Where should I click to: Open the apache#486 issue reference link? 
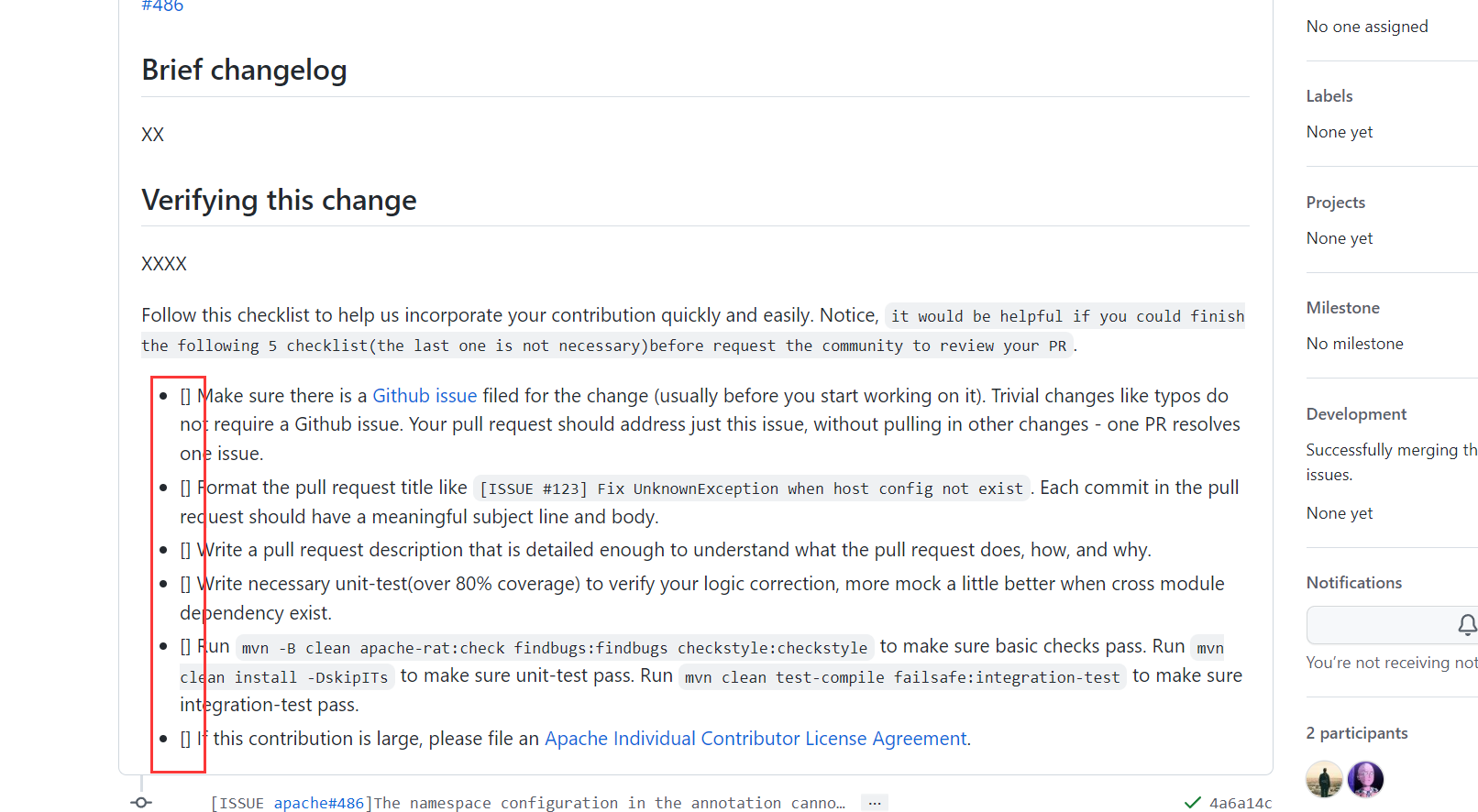tap(318, 803)
